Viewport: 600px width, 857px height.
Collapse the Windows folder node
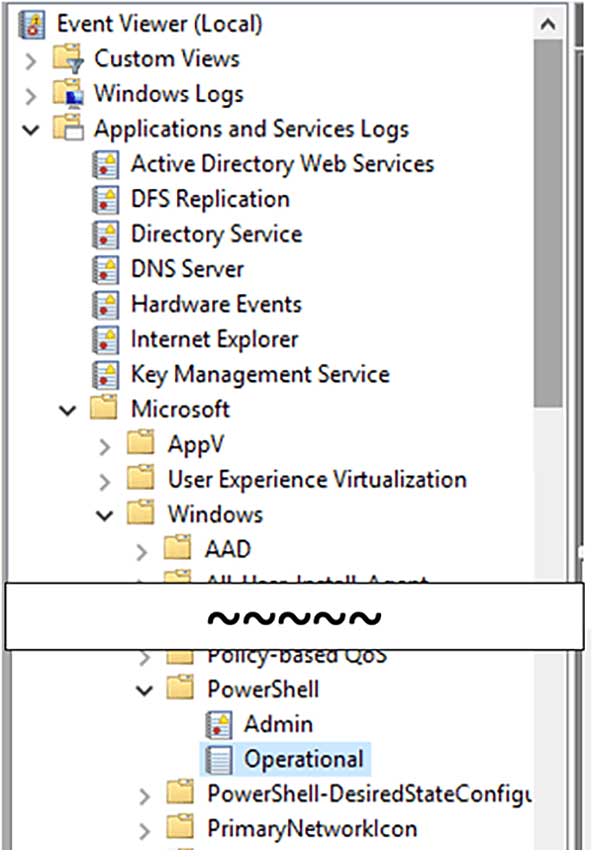104,515
